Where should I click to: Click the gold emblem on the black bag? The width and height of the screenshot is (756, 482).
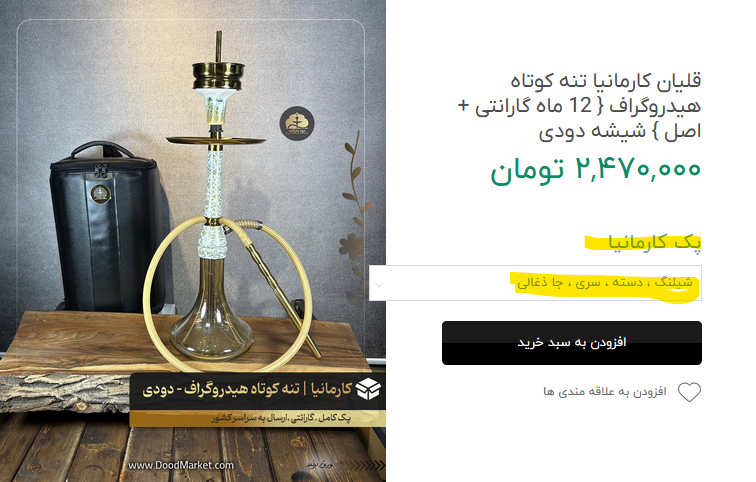tap(100, 193)
